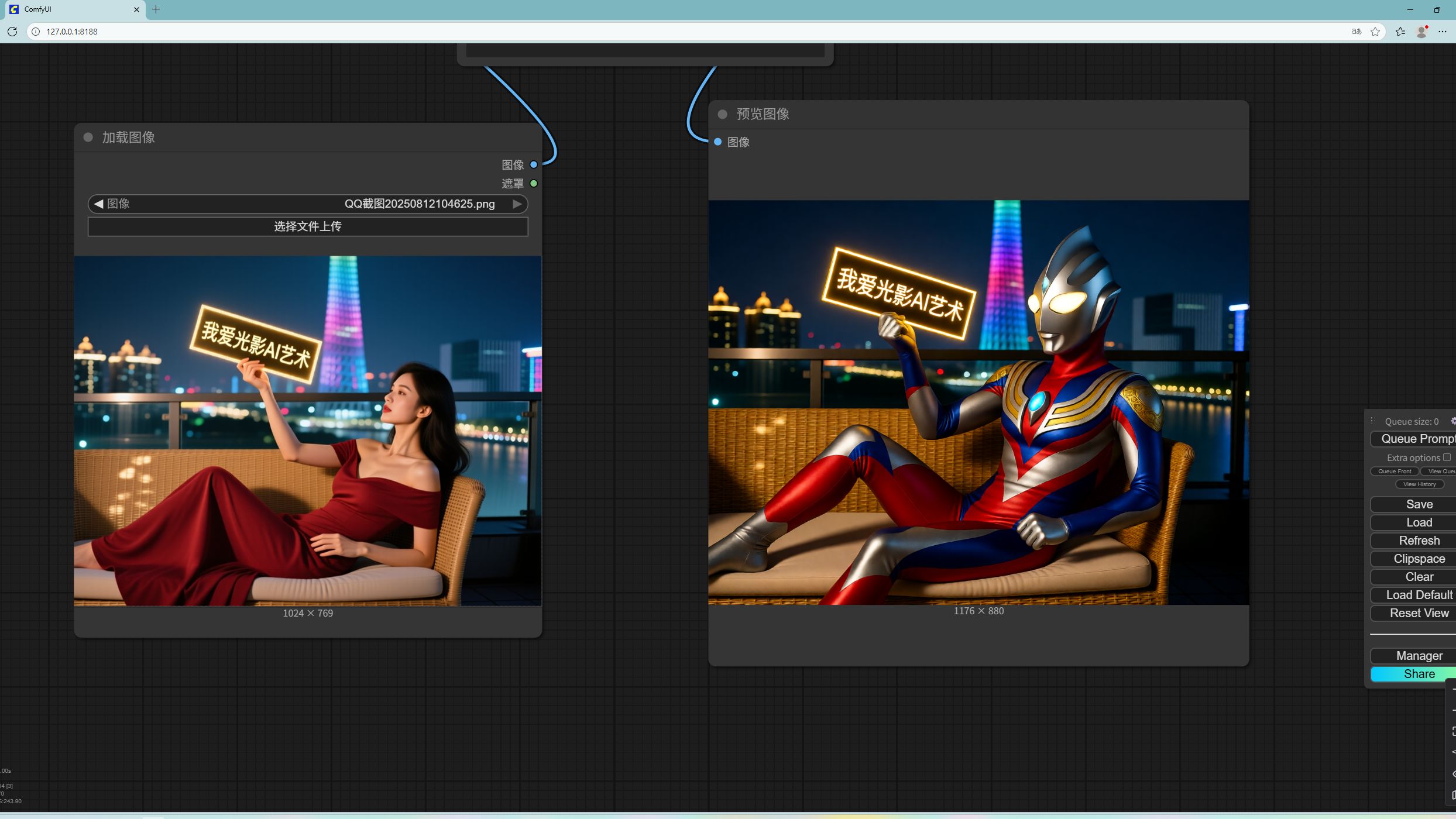The height and width of the screenshot is (819, 1456).
Task: Add this page to favorites with the star icon
Action: pos(1375,32)
